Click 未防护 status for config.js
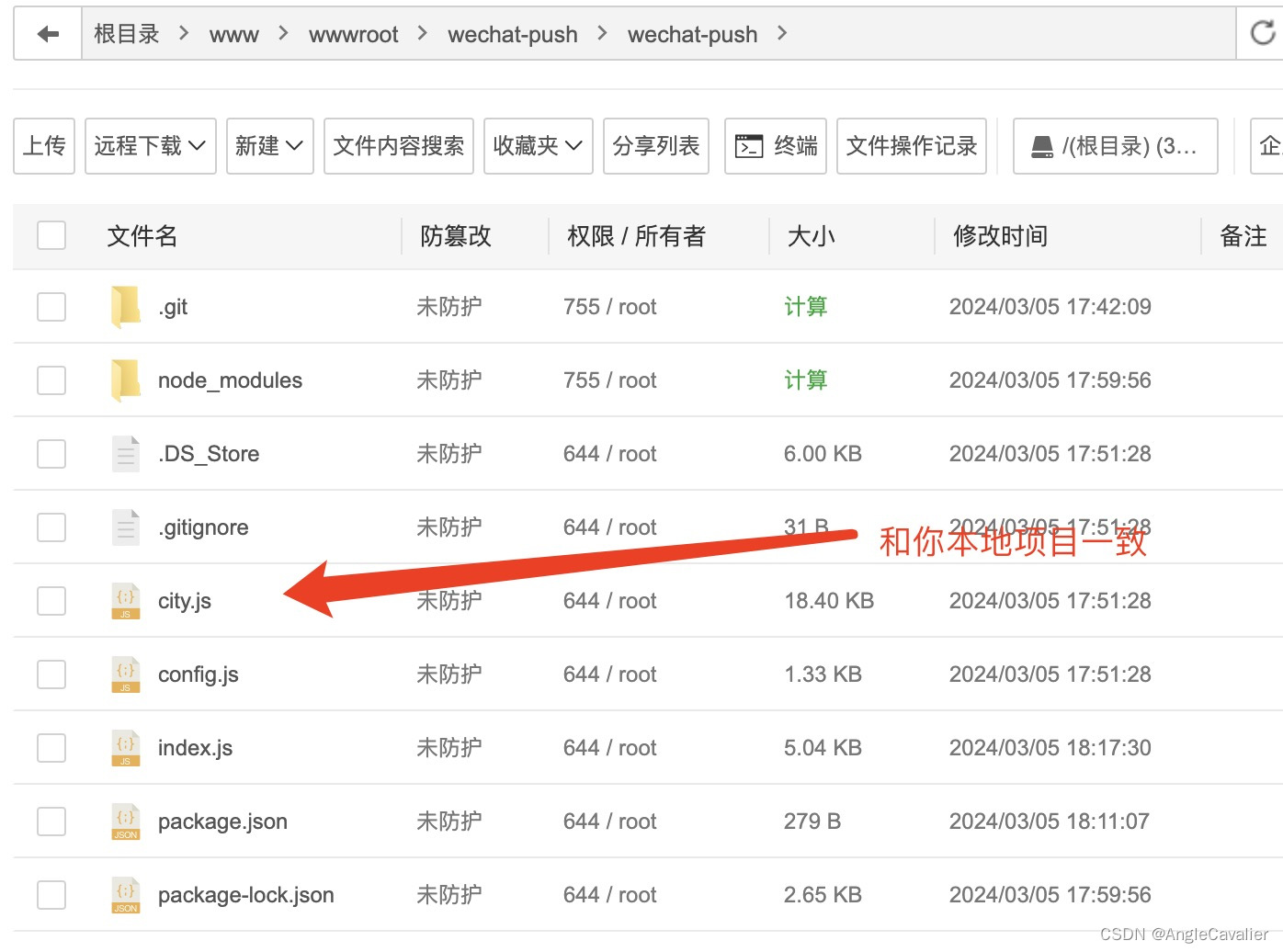This screenshot has width=1283, height=952. [449, 674]
